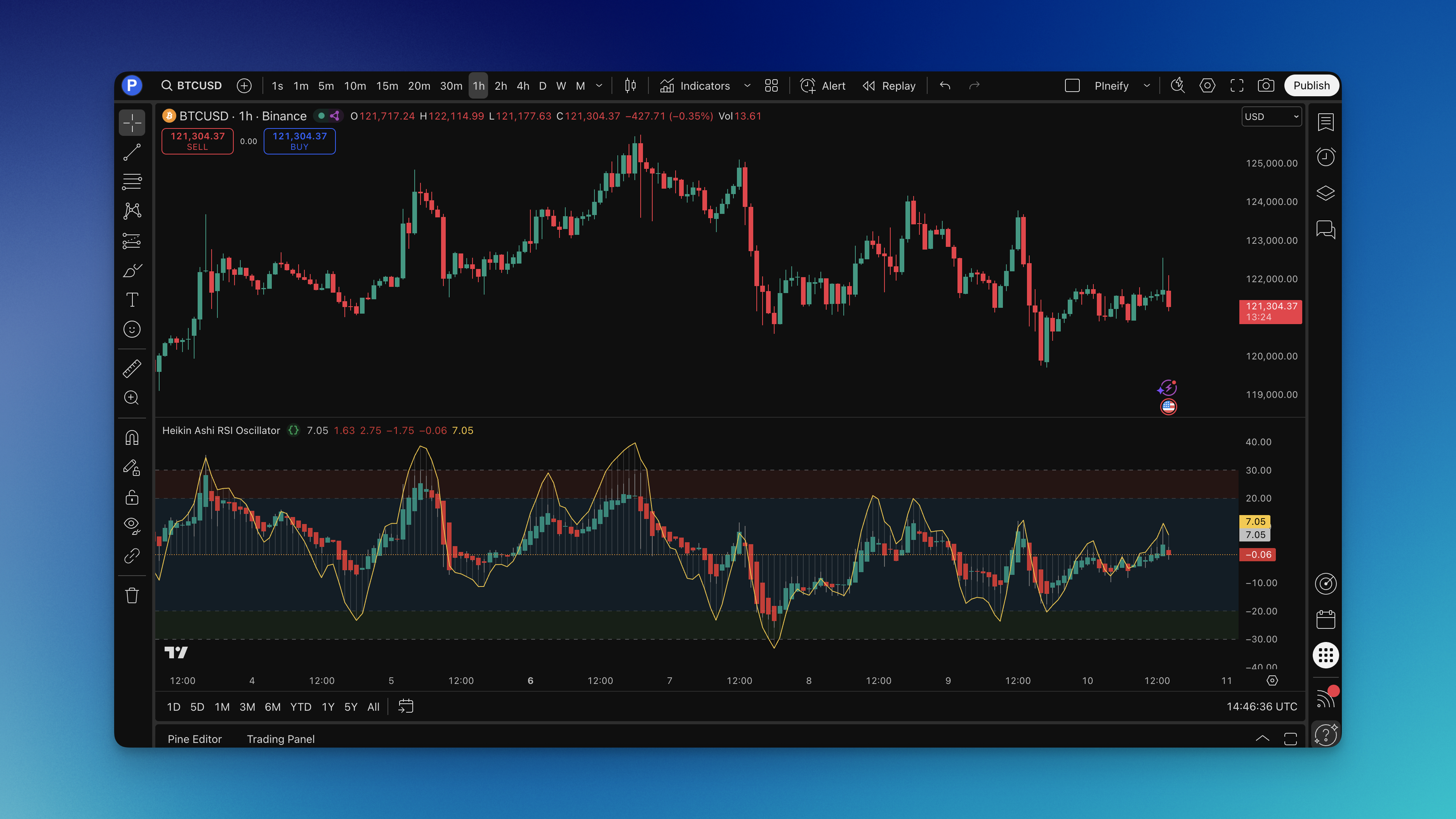The width and height of the screenshot is (1456, 819).
Task: Select the Fibonacci retracement tool
Action: [x=132, y=181]
